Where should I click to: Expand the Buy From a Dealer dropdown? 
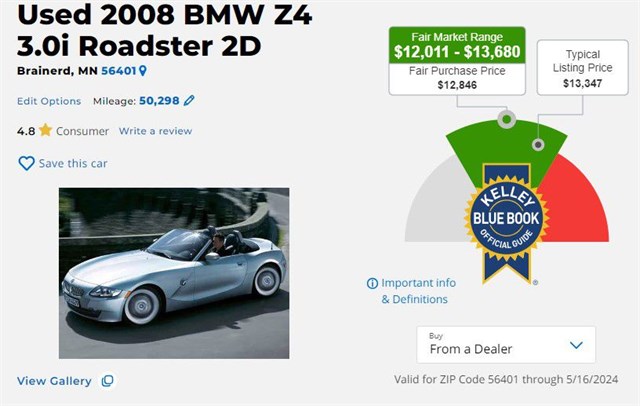[x=506, y=345]
